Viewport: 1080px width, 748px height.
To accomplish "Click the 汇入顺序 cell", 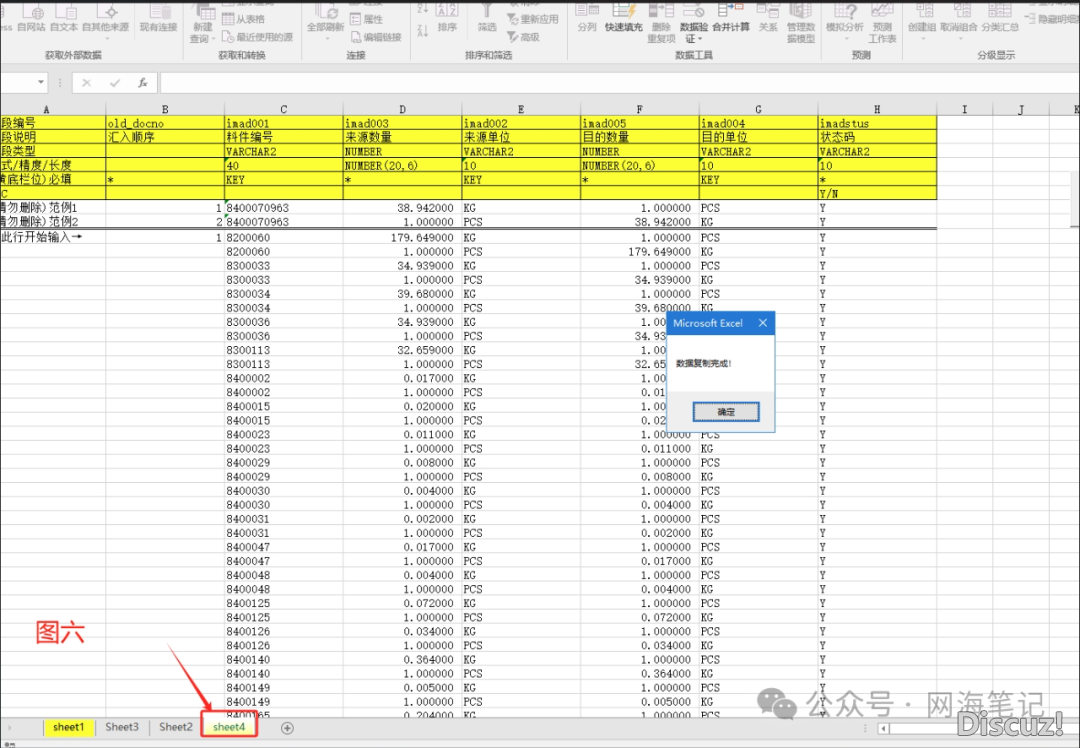I will point(165,137).
